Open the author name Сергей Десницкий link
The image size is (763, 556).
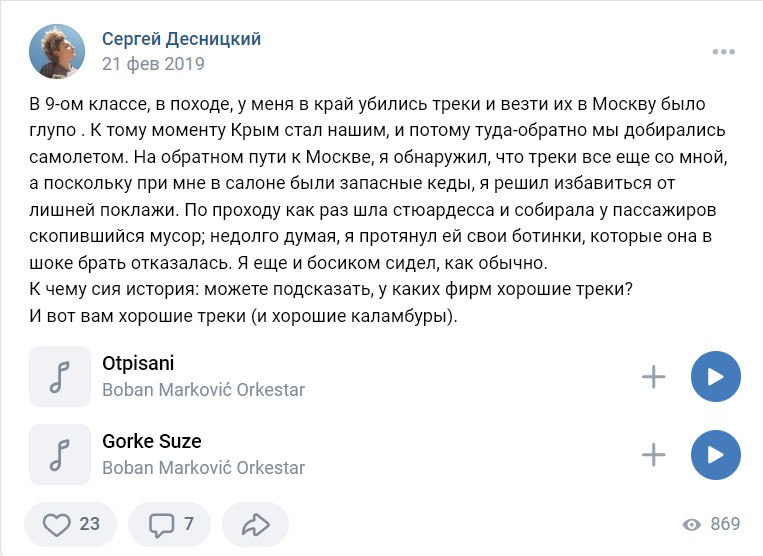[x=181, y=39]
